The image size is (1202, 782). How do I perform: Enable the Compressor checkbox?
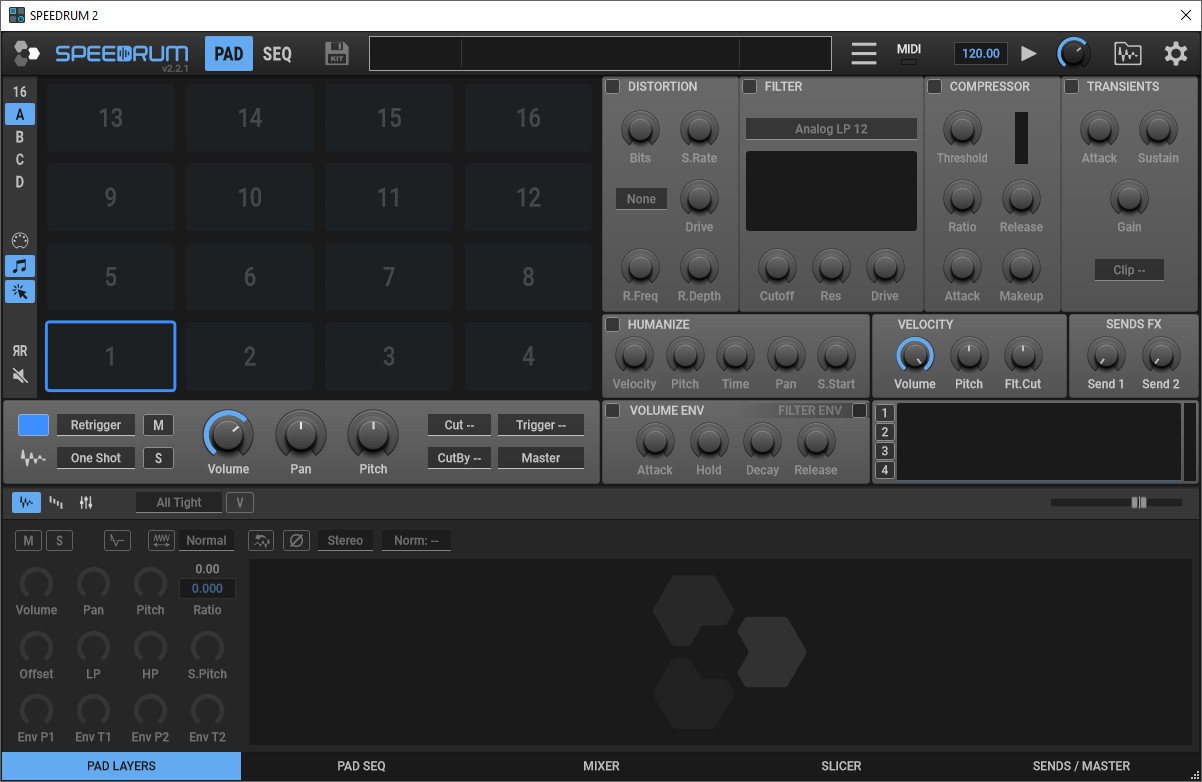[x=934, y=87]
